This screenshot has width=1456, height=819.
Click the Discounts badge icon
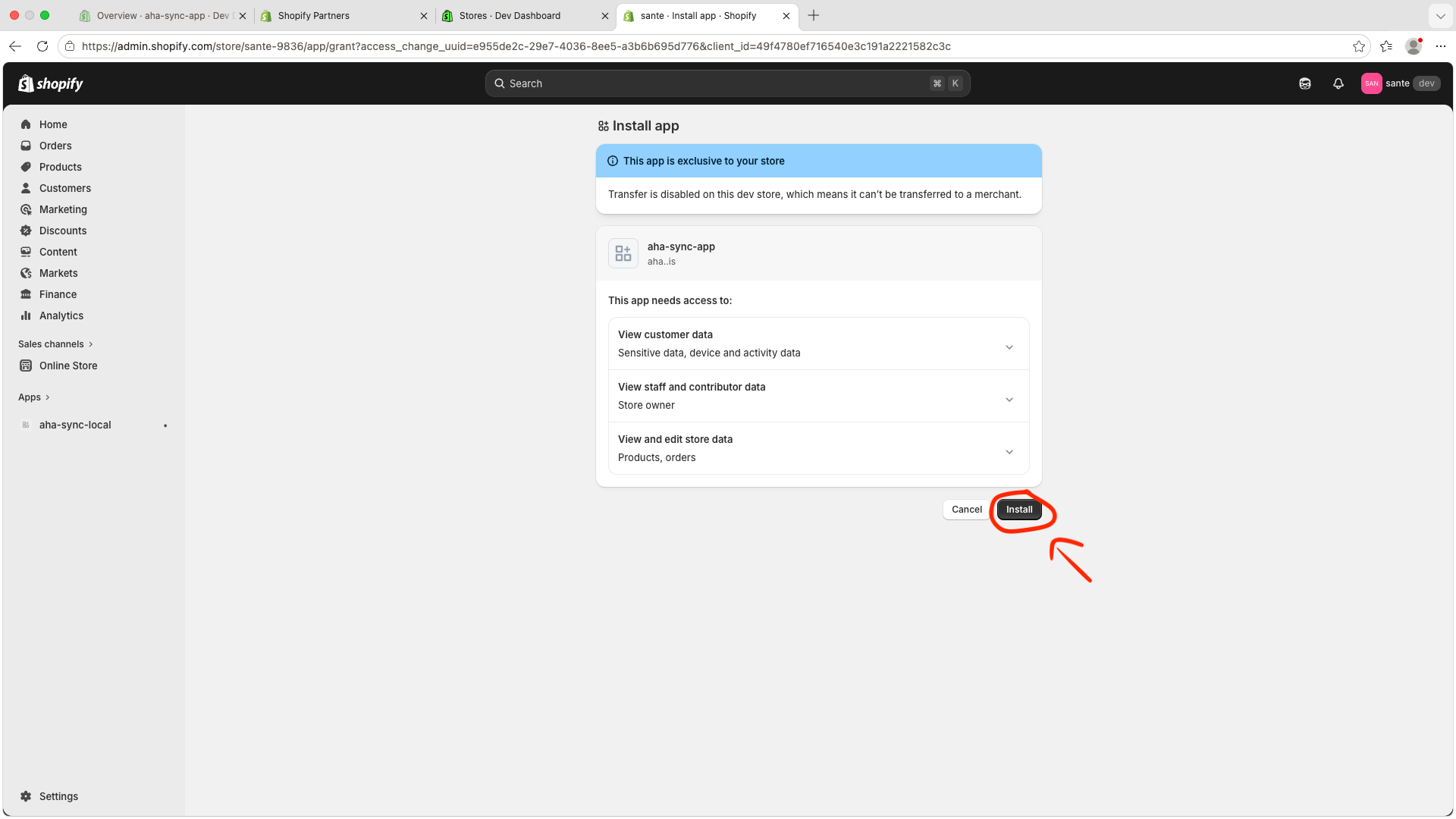(x=26, y=231)
